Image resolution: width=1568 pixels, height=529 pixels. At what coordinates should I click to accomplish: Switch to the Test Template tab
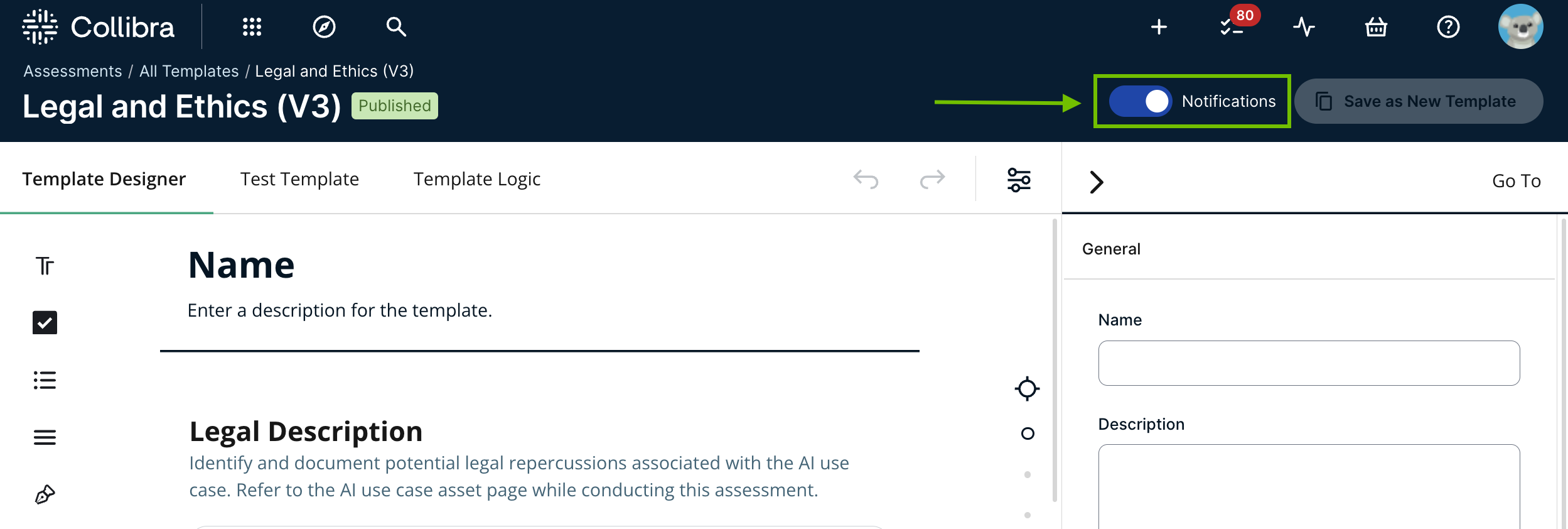coord(299,179)
